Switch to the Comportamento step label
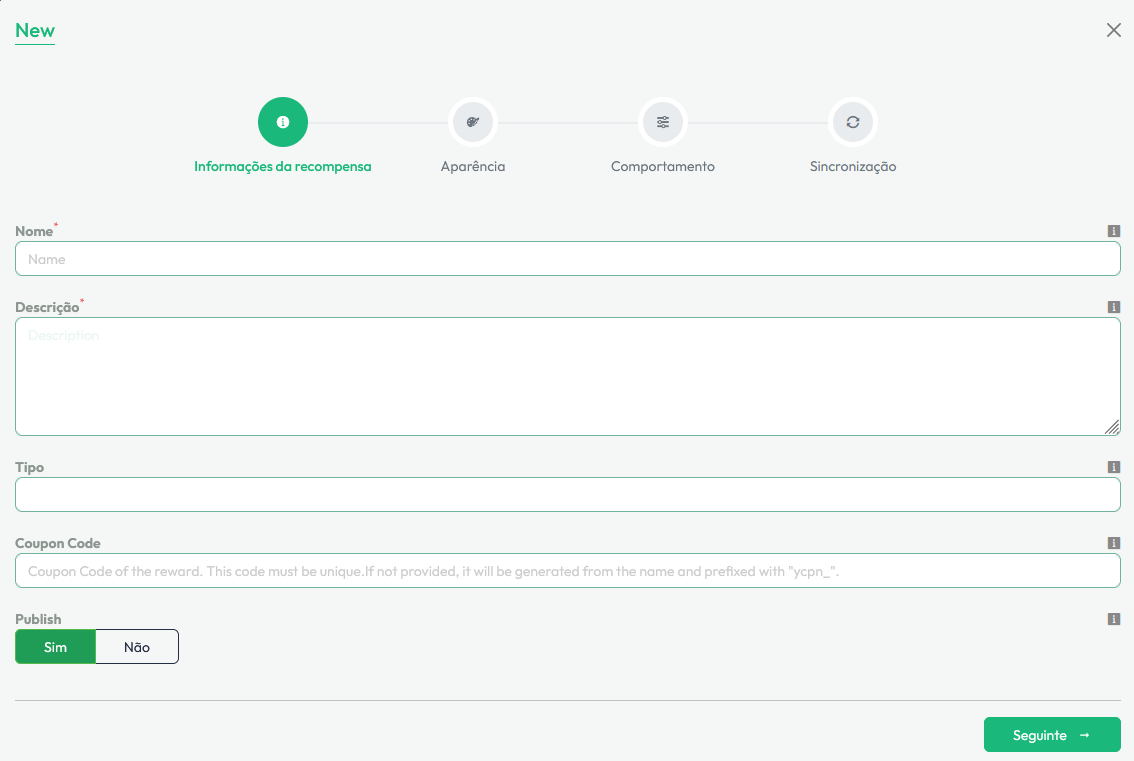This screenshot has width=1134, height=761. pos(663,167)
